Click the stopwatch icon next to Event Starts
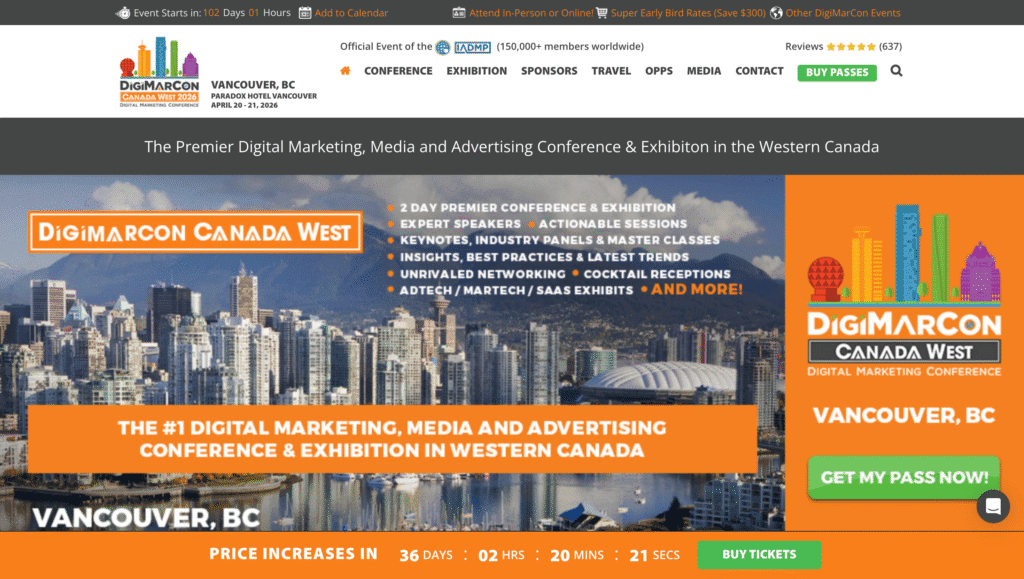 coord(123,13)
